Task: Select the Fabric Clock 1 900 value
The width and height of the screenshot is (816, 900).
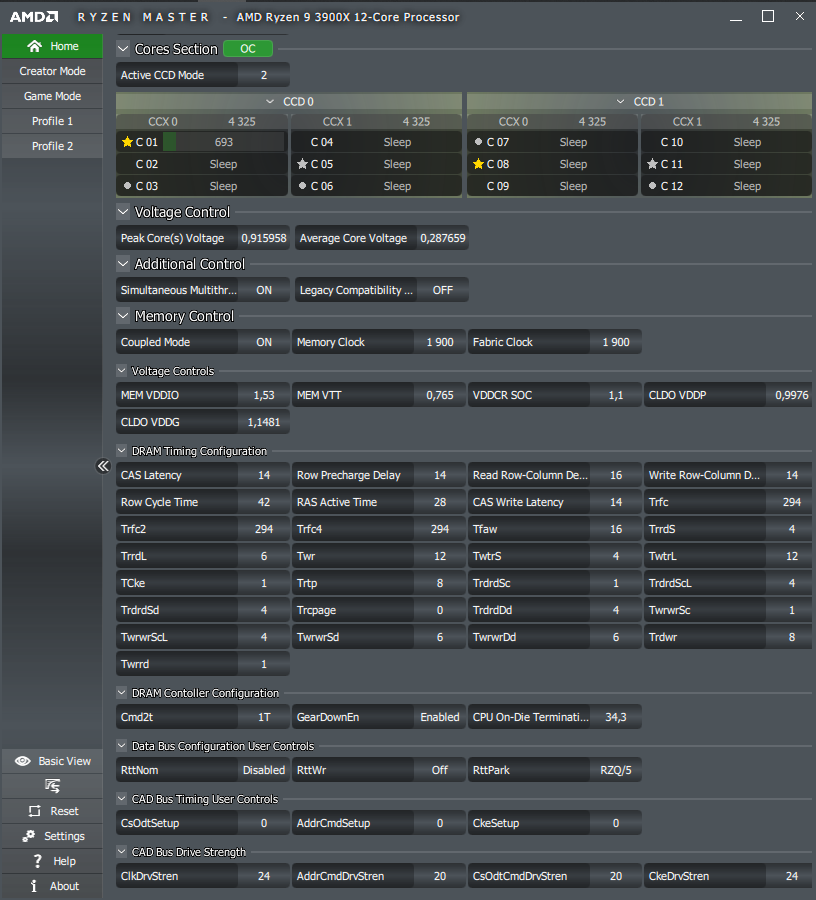Action: (x=616, y=342)
